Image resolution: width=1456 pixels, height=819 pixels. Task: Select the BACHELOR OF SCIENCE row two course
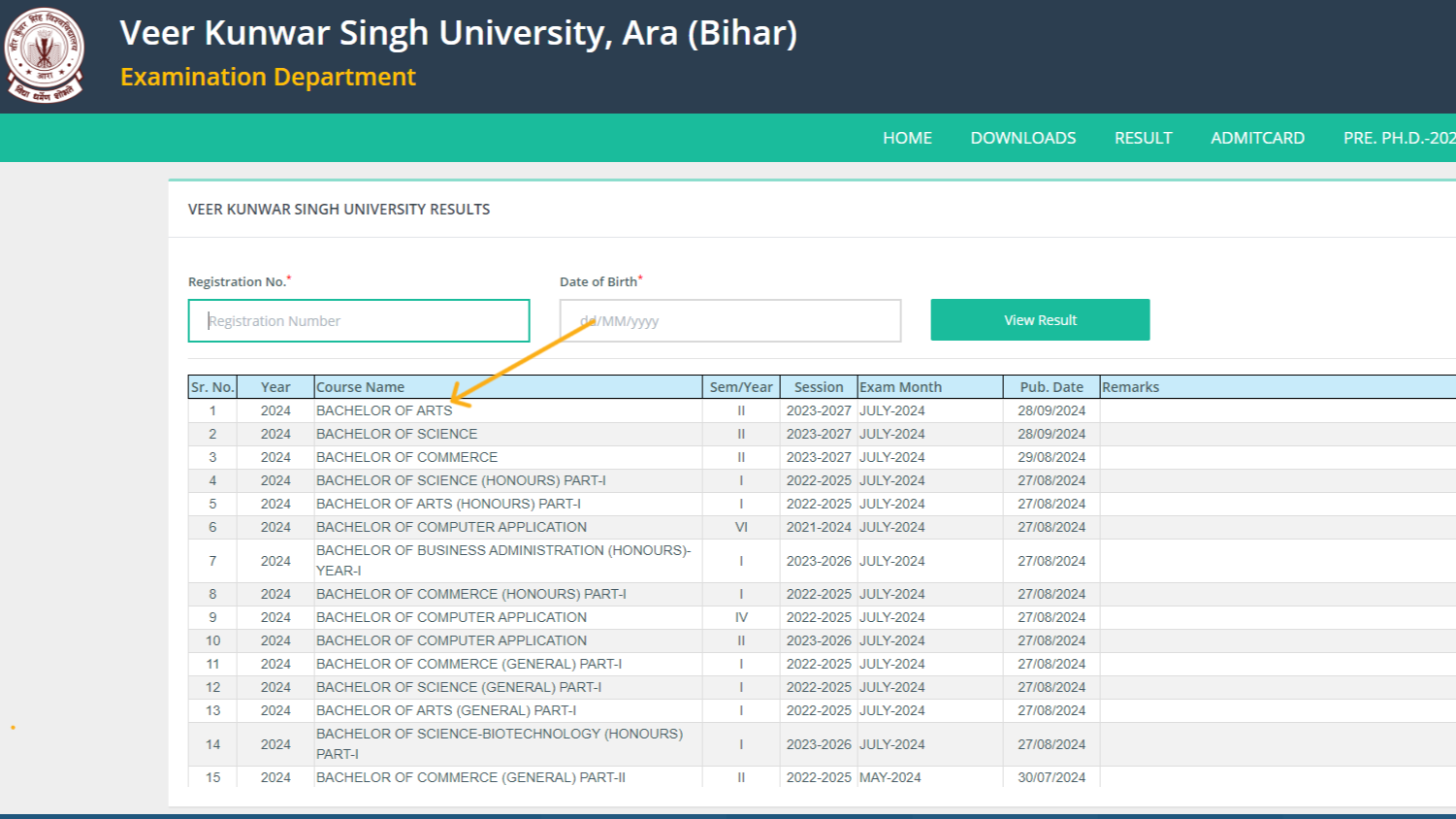(x=397, y=434)
